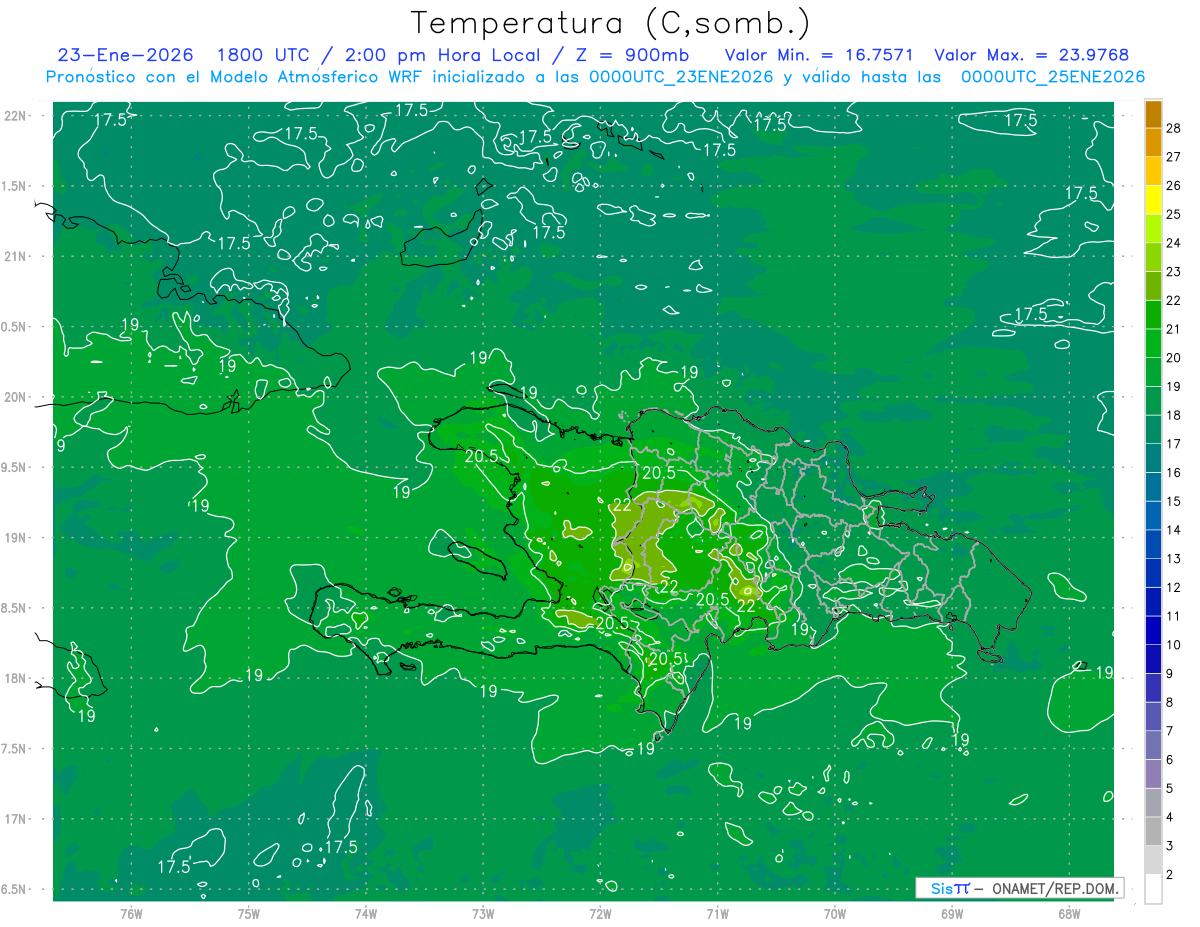Click the title 'Temperatura (C,somb.)'
The height and width of the screenshot is (927, 1200).
pos(611,23)
